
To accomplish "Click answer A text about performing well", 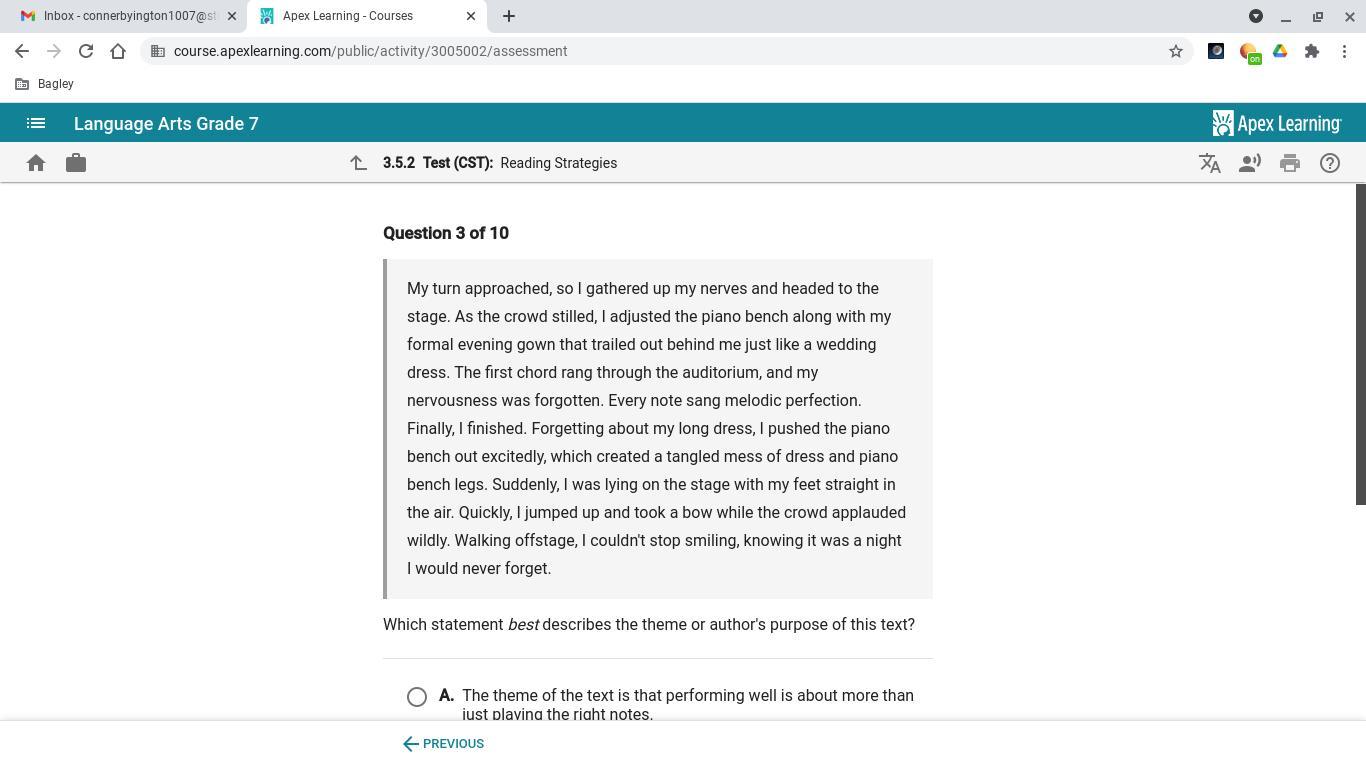I will tap(688, 705).
